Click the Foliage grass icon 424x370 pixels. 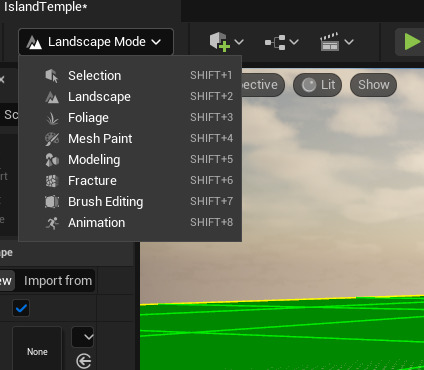pyautogui.click(x=52, y=118)
